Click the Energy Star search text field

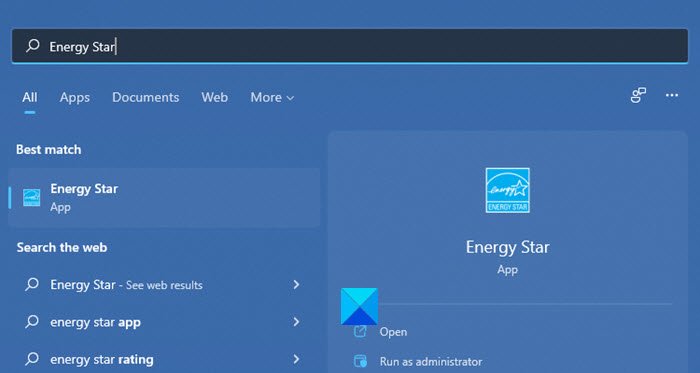coord(350,46)
